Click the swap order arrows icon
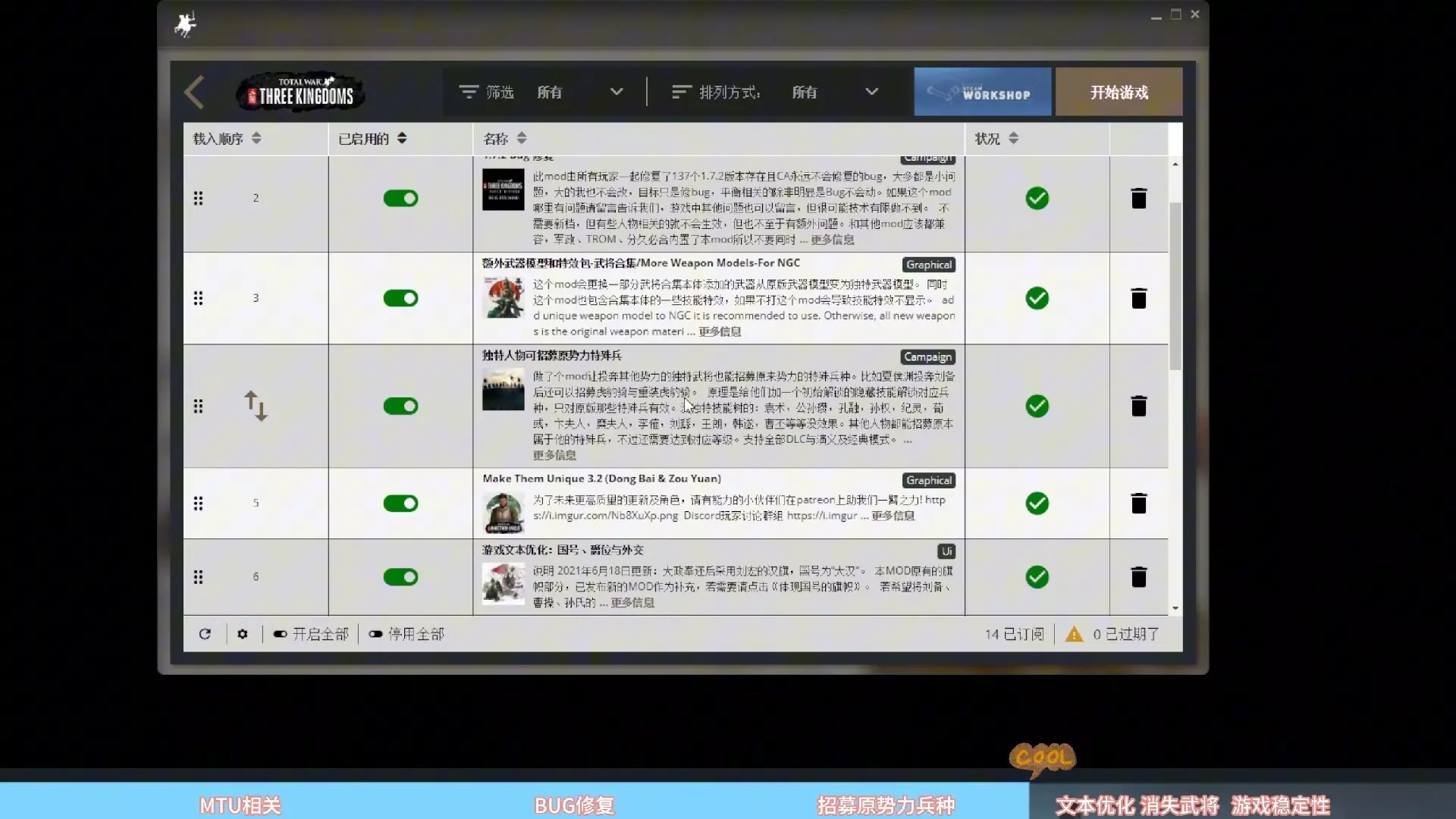Screen dimensions: 1456x819 (256, 406)
